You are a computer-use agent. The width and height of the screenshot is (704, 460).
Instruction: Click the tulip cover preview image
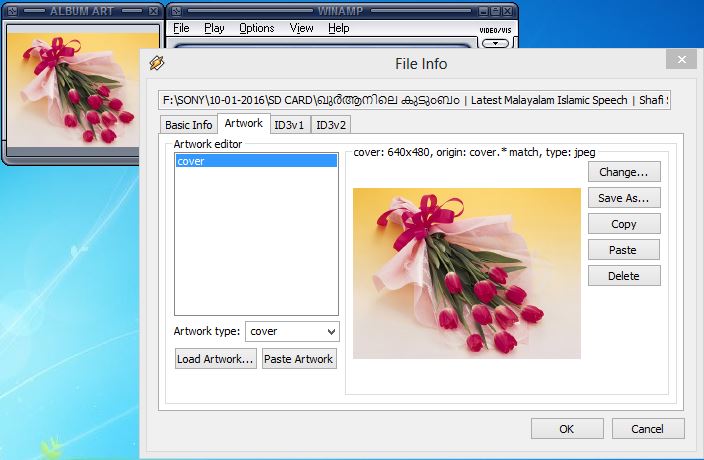click(x=467, y=273)
